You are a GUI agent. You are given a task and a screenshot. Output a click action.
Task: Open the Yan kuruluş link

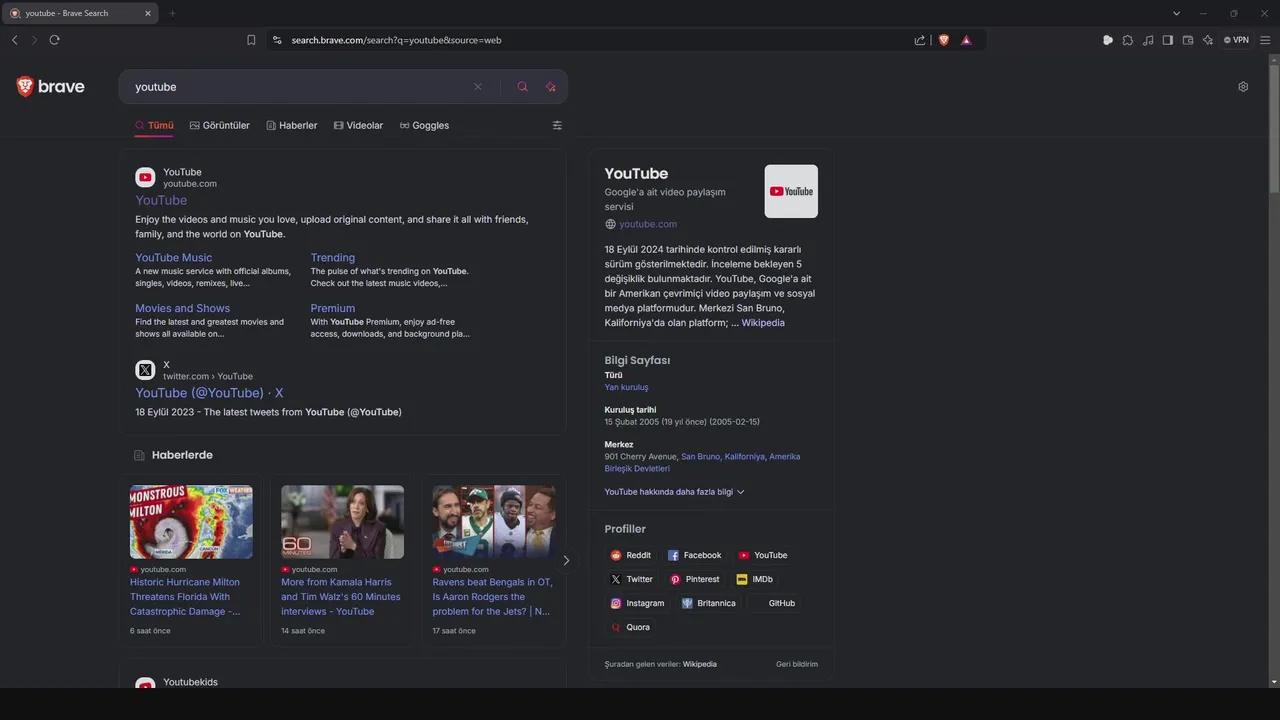pos(626,387)
